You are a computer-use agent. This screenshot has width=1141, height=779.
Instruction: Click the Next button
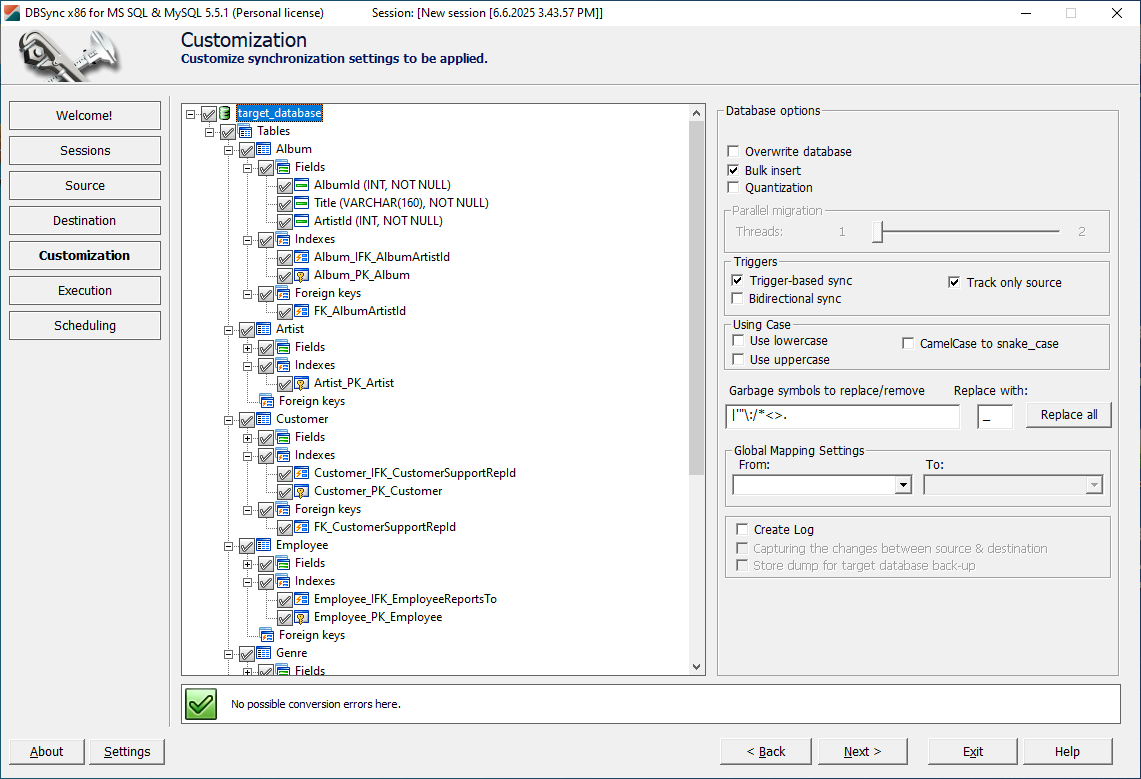[861, 751]
